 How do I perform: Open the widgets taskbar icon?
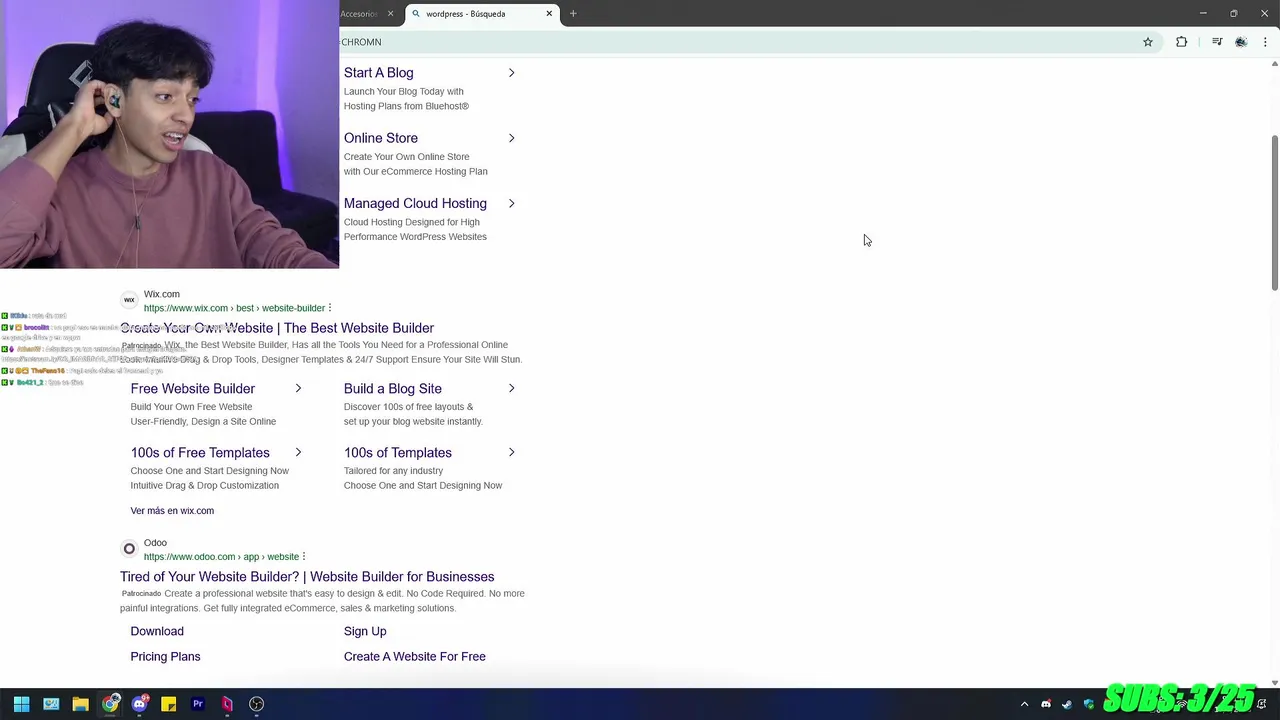click(x=51, y=704)
